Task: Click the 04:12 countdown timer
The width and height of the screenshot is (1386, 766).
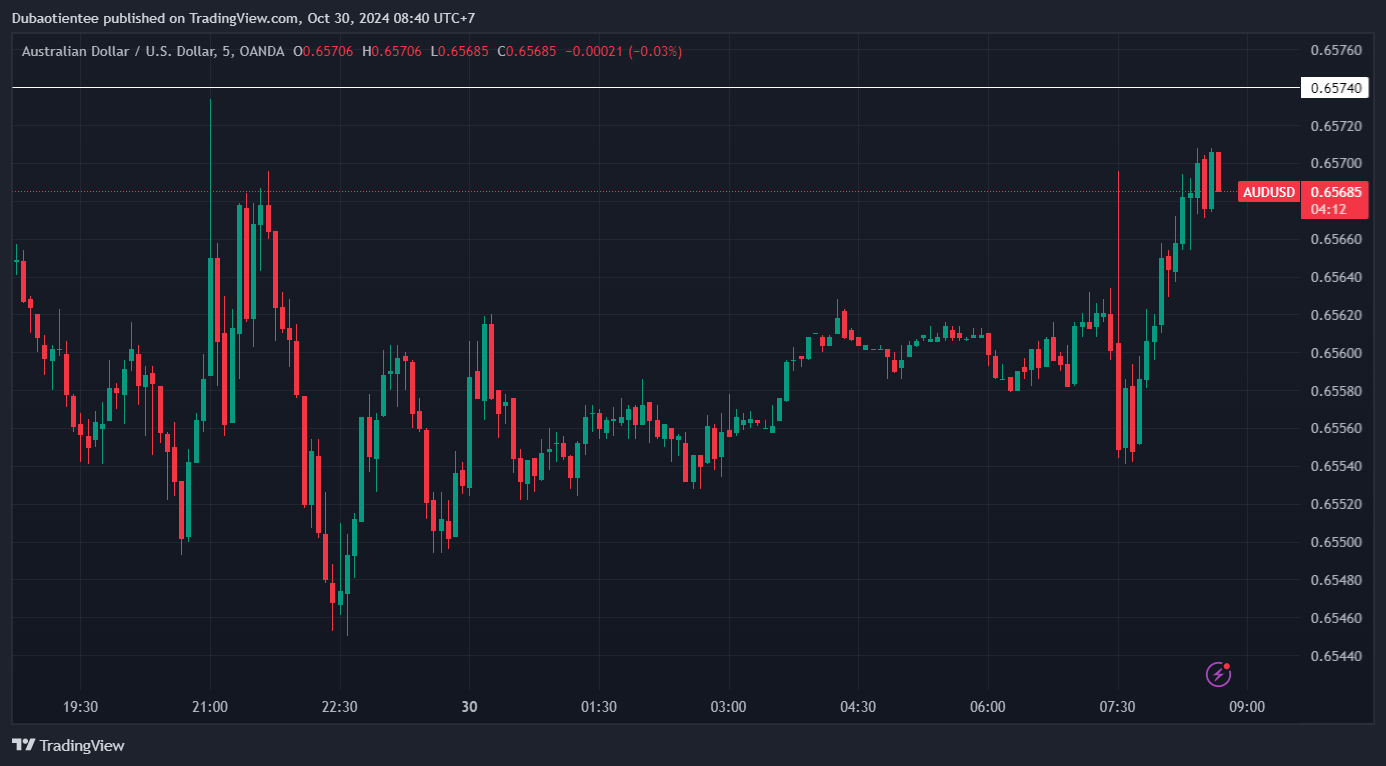Action: [1328, 209]
